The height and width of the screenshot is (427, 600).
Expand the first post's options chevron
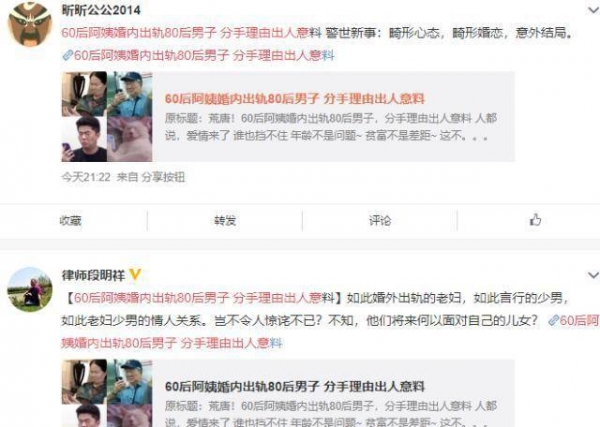pos(593,10)
